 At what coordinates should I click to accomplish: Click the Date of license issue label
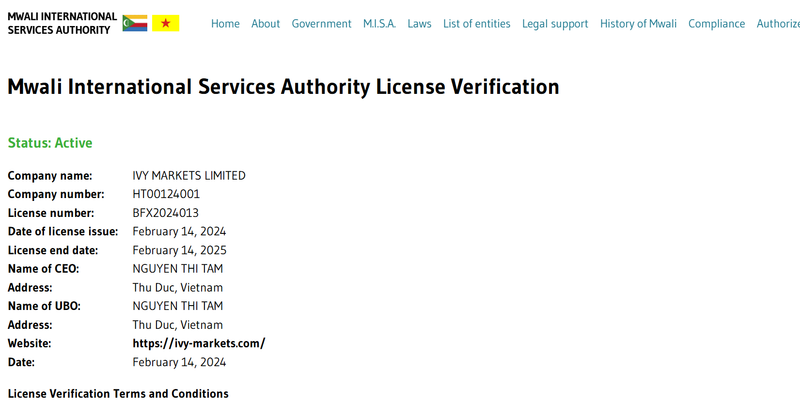(63, 232)
